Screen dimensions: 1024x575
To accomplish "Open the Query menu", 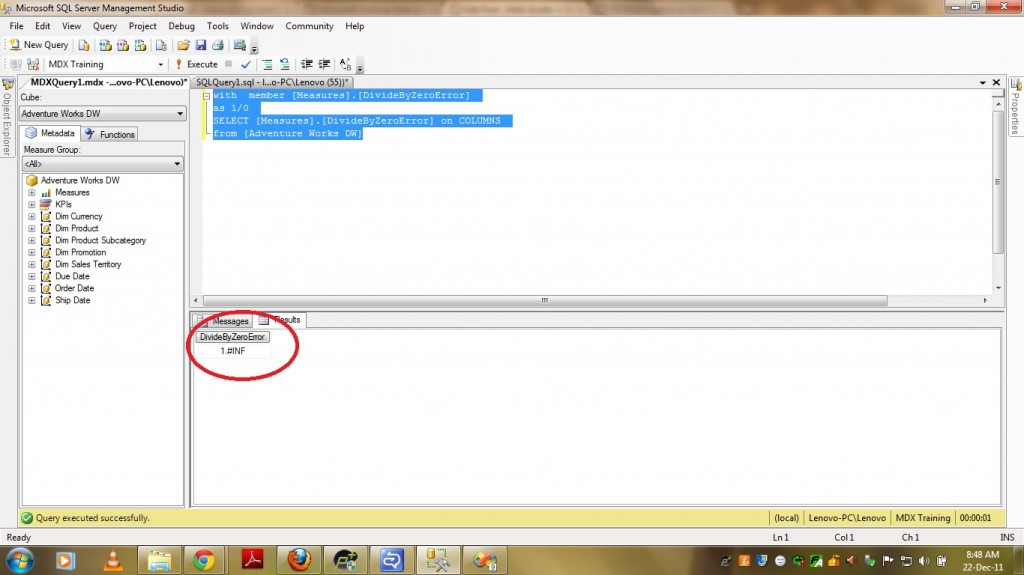I will pyautogui.click(x=104, y=26).
